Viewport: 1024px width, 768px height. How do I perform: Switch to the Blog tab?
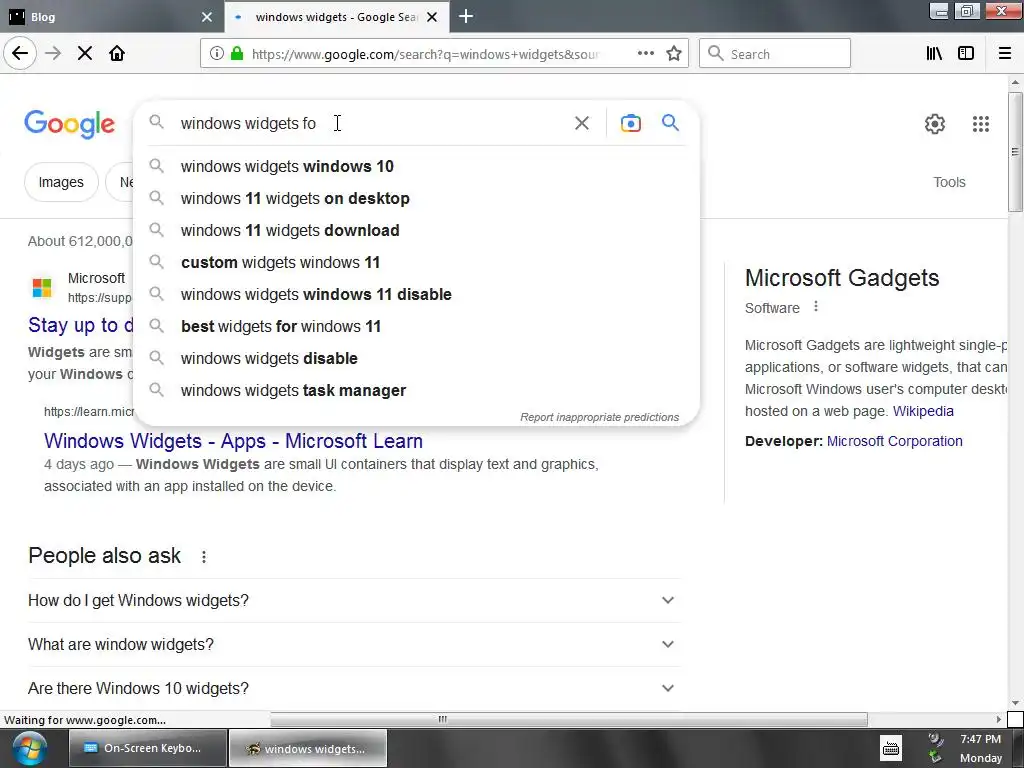pyautogui.click(x=111, y=17)
